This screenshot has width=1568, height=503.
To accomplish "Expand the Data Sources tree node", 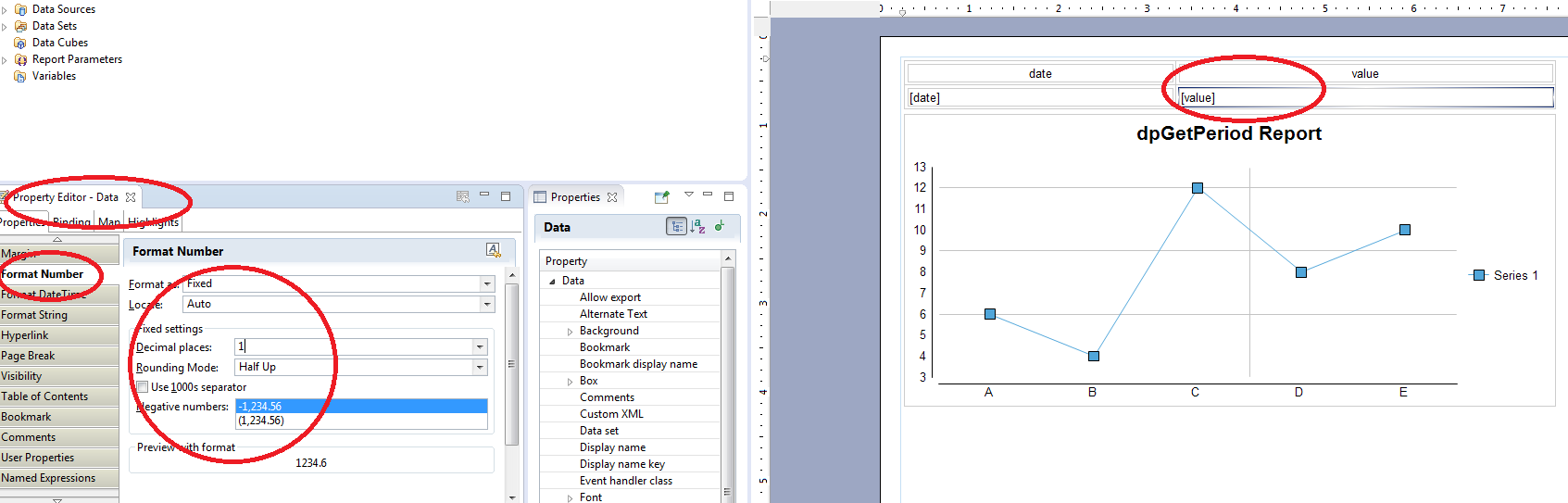I will (x=5, y=10).
